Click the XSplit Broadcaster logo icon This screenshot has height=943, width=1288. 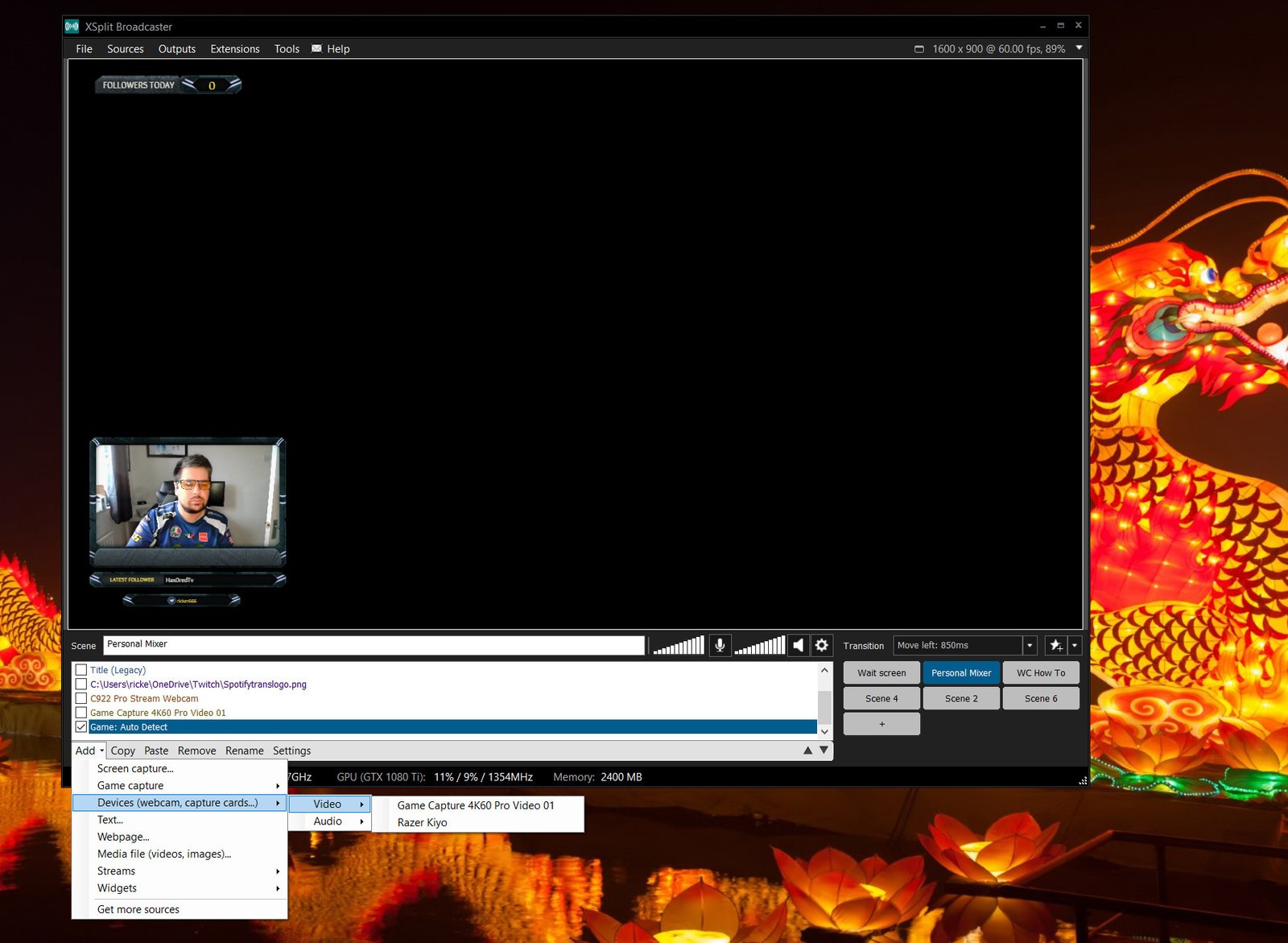72,26
